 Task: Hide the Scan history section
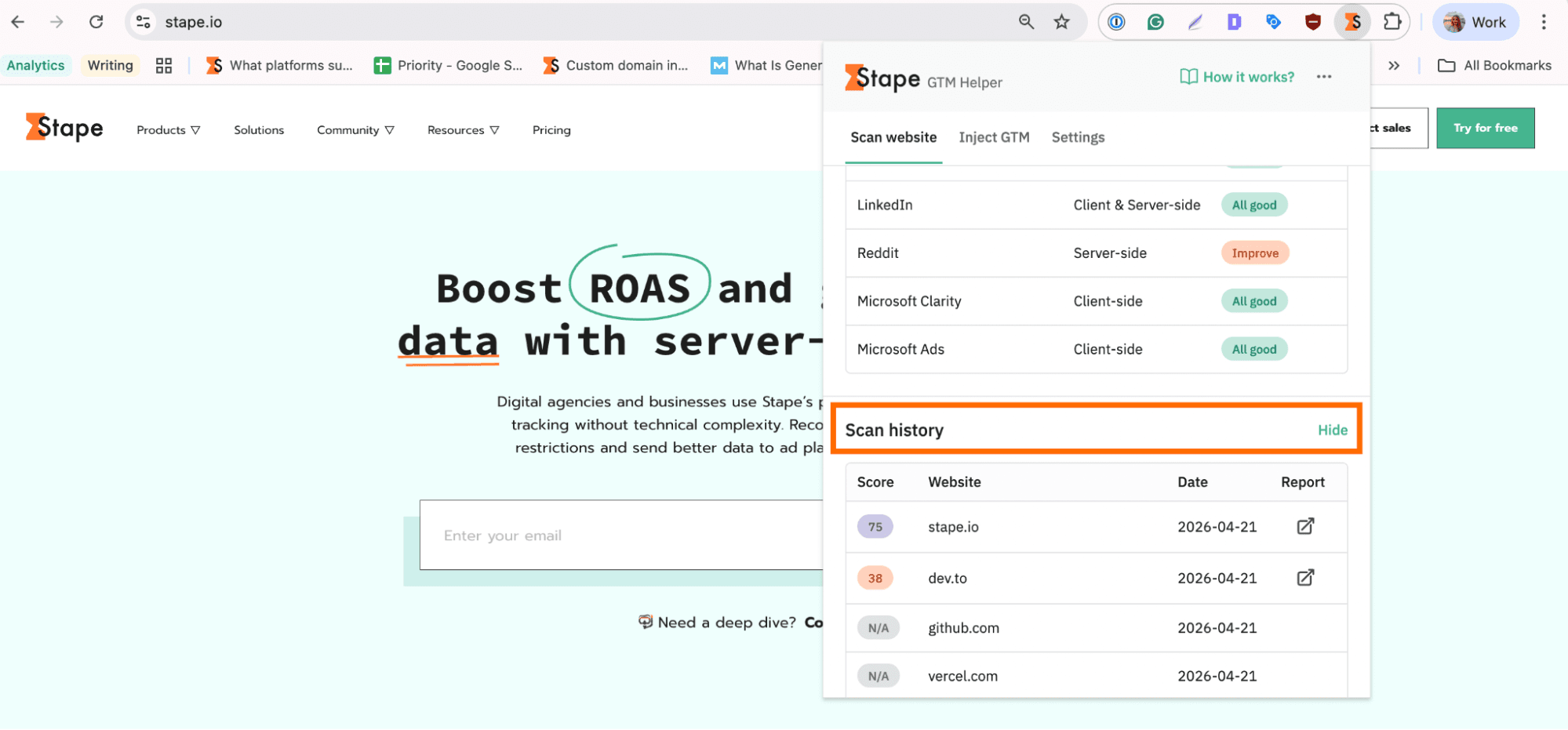pyautogui.click(x=1332, y=430)
